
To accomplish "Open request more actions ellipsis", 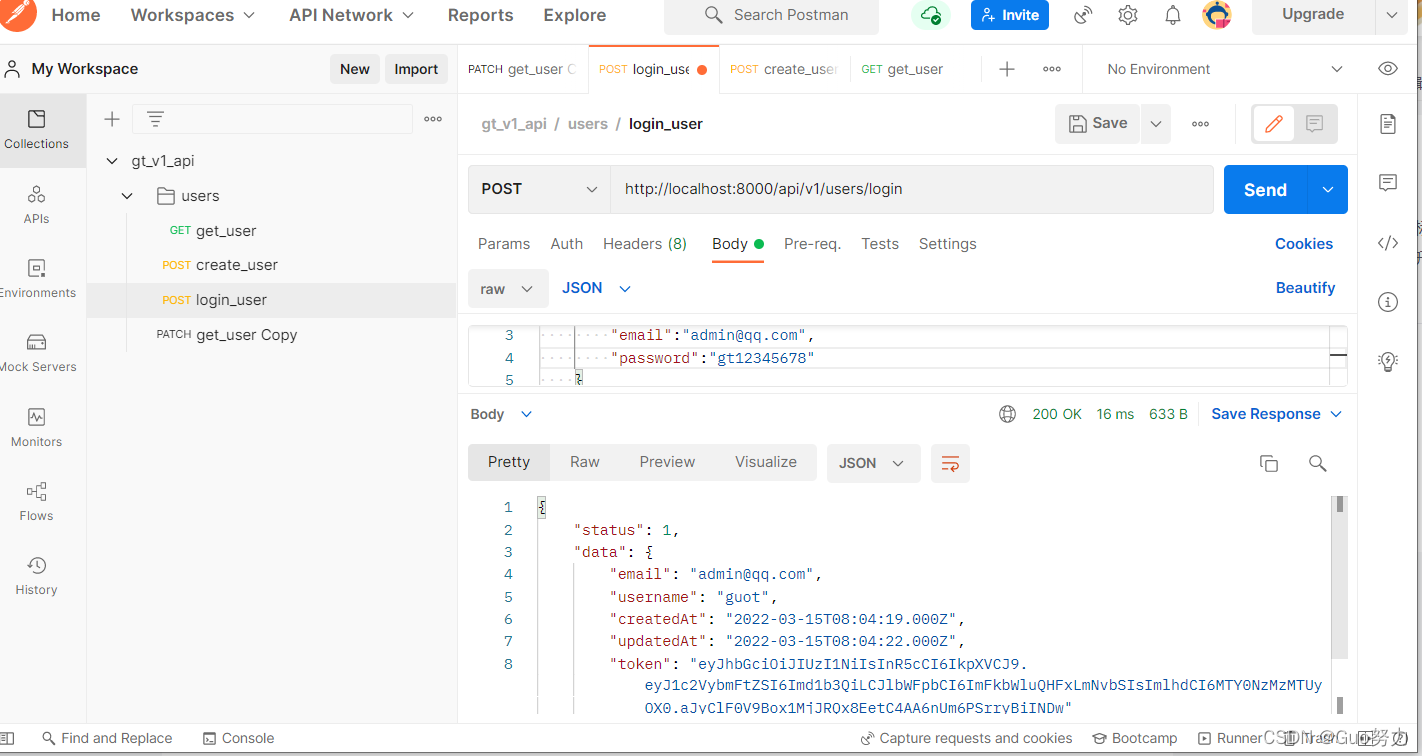I will pyautogui.click(x=1200, y=124).
